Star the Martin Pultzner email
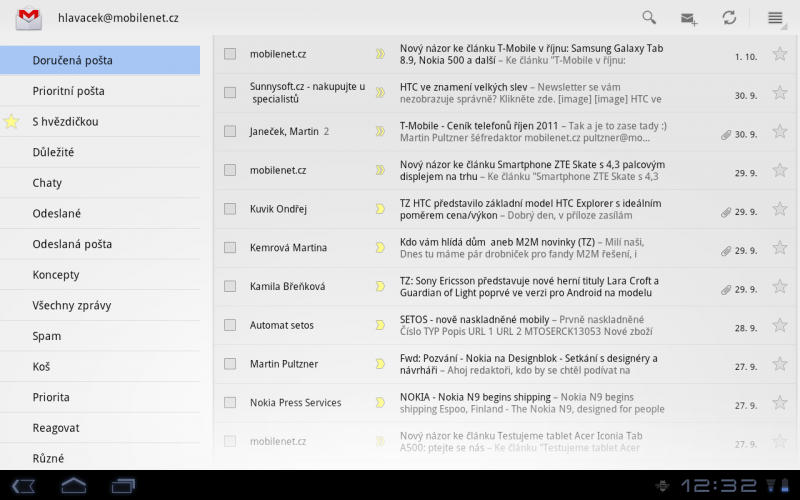This screenshot has width=800, height=500. (779, 364)
